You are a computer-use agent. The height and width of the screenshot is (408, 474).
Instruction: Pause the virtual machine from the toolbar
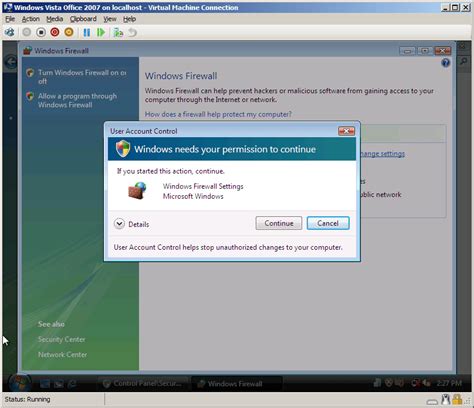pyautogui.click(x=87, y=32)
